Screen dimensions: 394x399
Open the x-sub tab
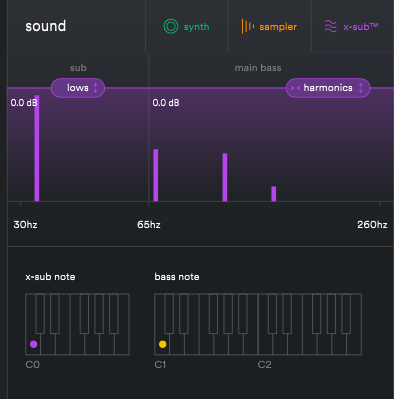(352, 26)
